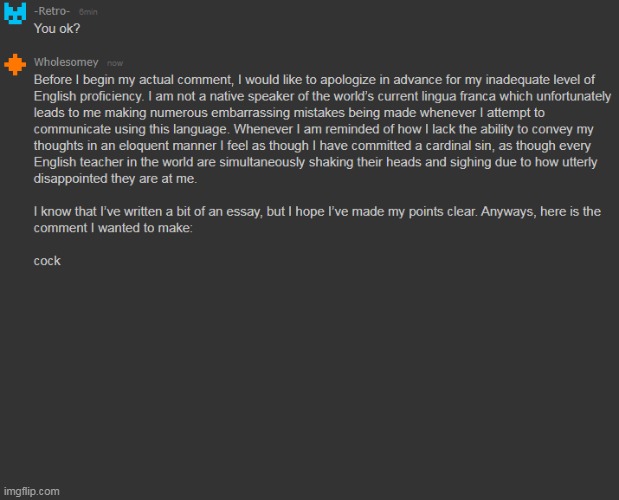
Task: Click the "6min" timestamp beside -Retro-
Action: [x=89, y=11]
